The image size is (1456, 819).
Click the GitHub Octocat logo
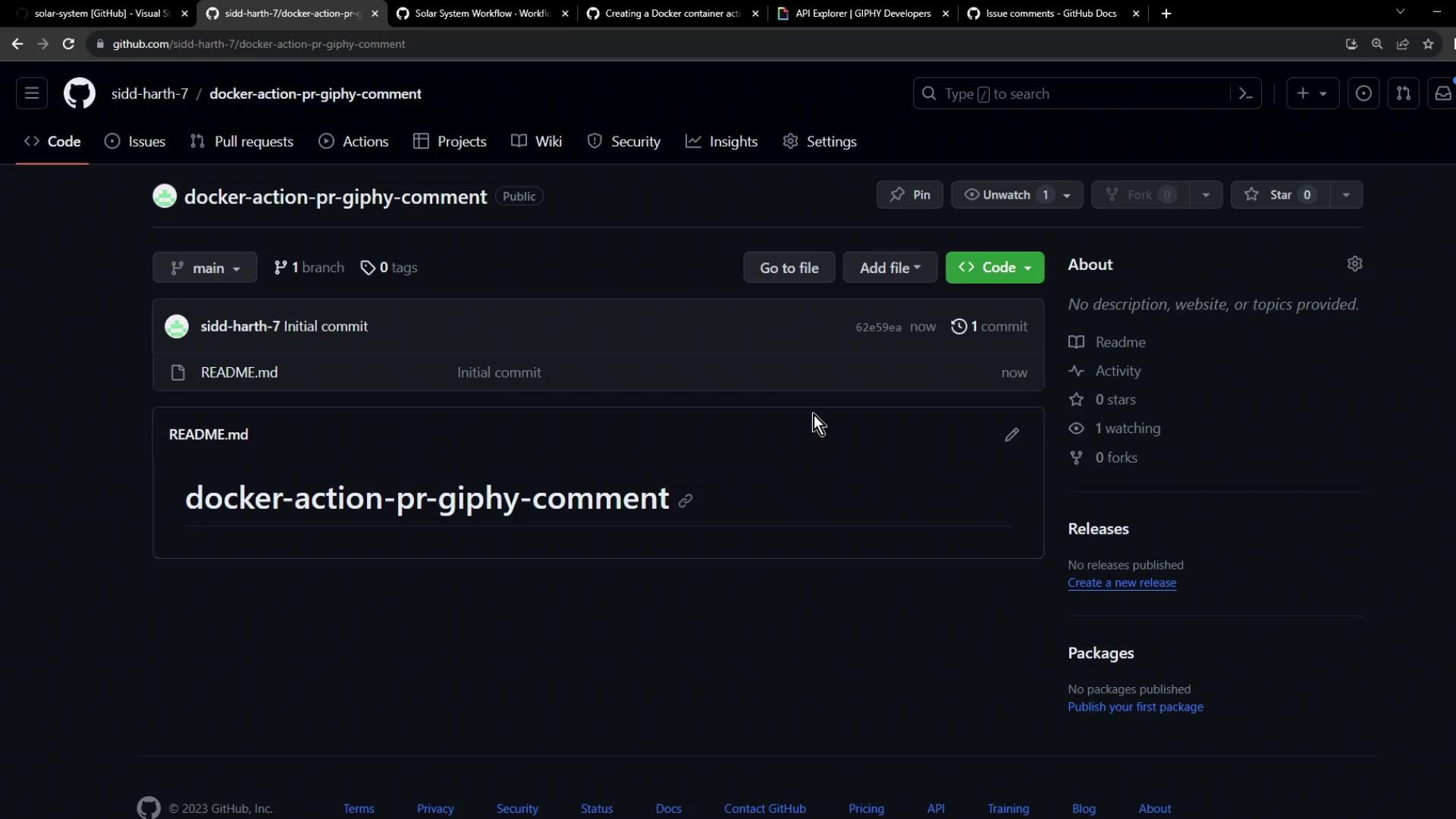point(79,93)
